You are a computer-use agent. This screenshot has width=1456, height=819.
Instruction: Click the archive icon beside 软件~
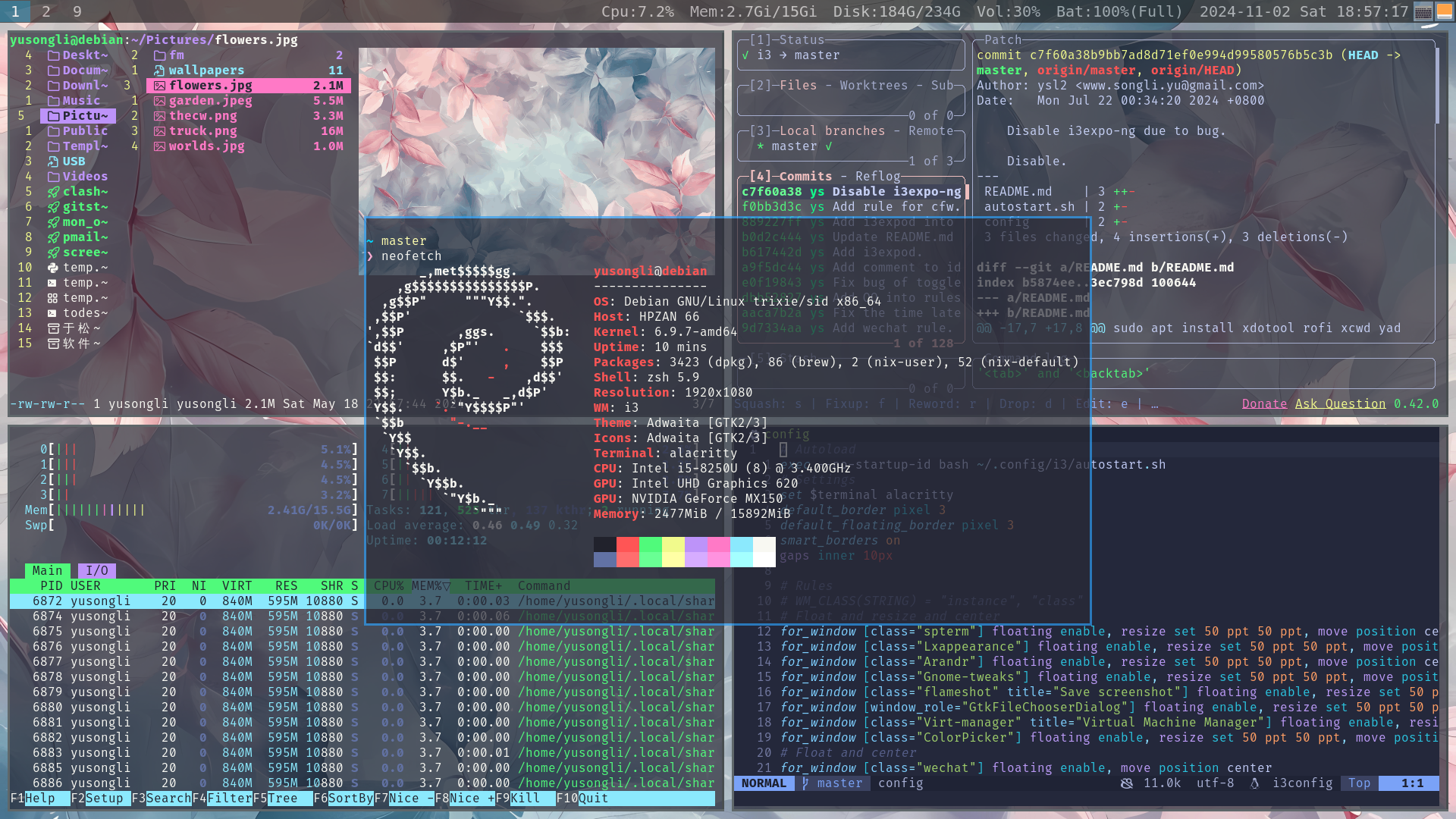[x=53, y=344]
